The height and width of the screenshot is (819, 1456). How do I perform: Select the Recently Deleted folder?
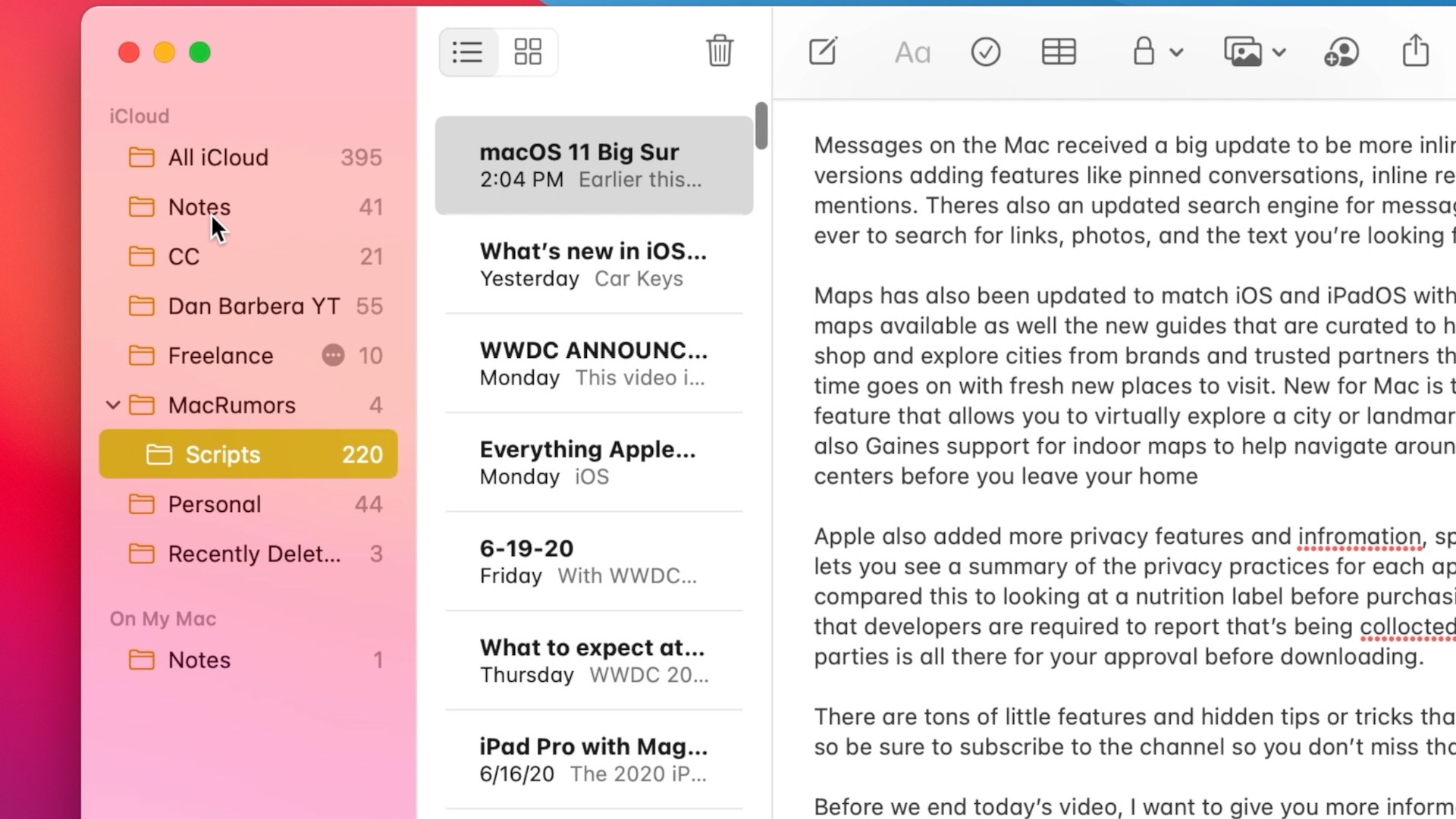(x=254, y=553)
